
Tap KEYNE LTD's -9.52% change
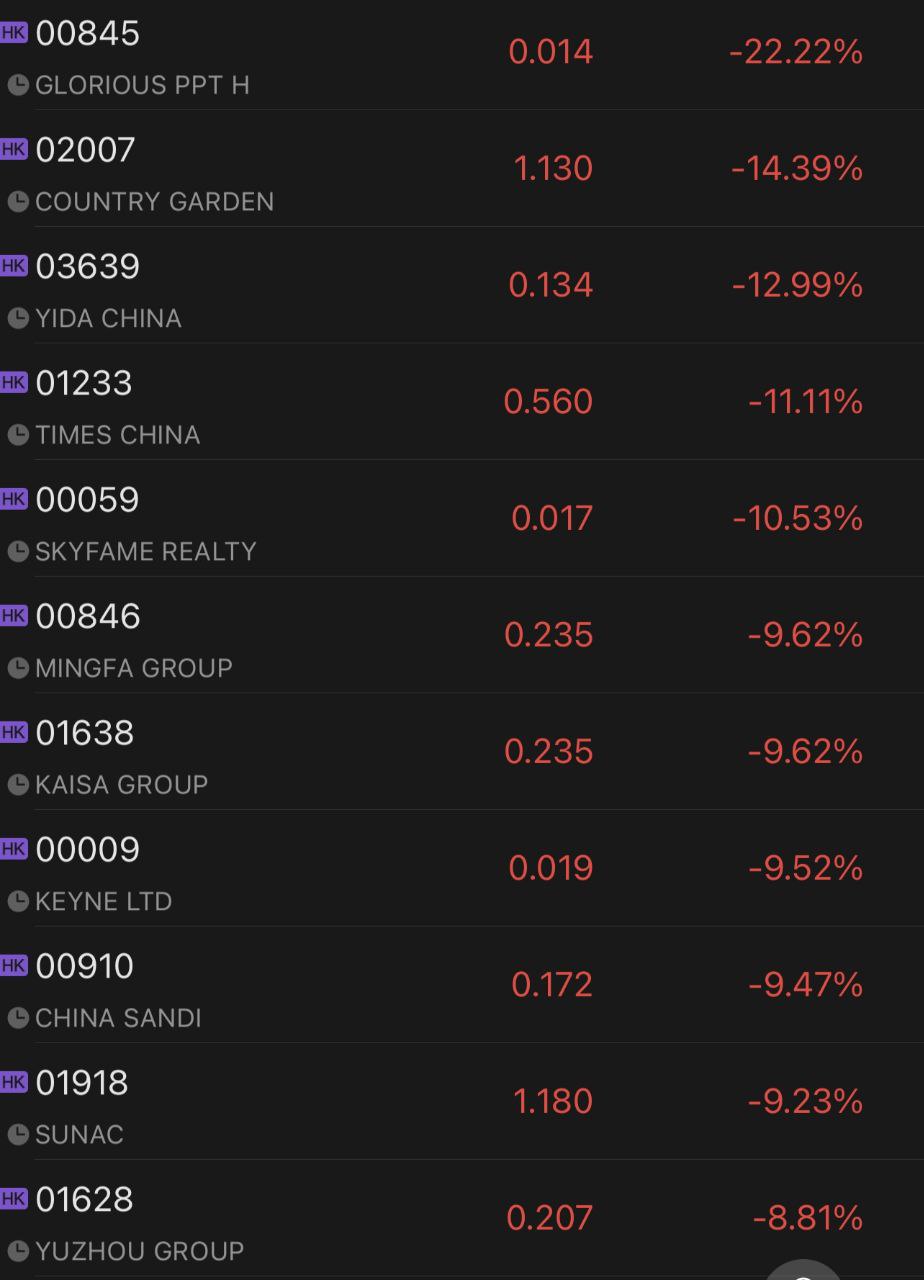805,868
